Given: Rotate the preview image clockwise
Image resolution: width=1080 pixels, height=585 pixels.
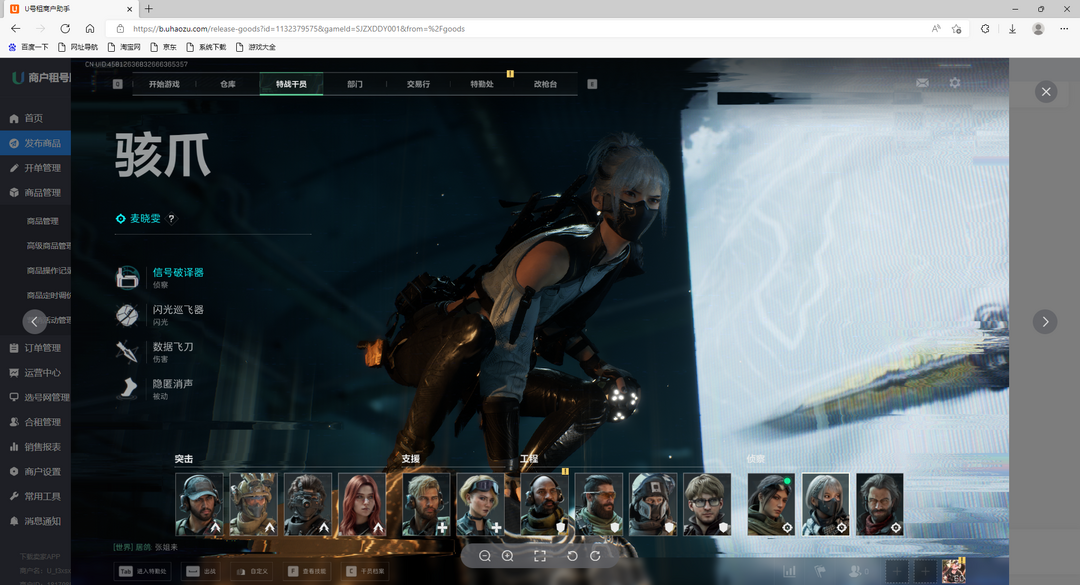Looking at the screenshot, I should tap(595, 556).
